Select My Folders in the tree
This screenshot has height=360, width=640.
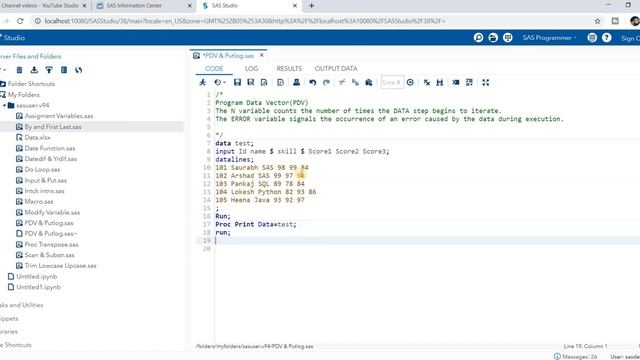[24, 95]
